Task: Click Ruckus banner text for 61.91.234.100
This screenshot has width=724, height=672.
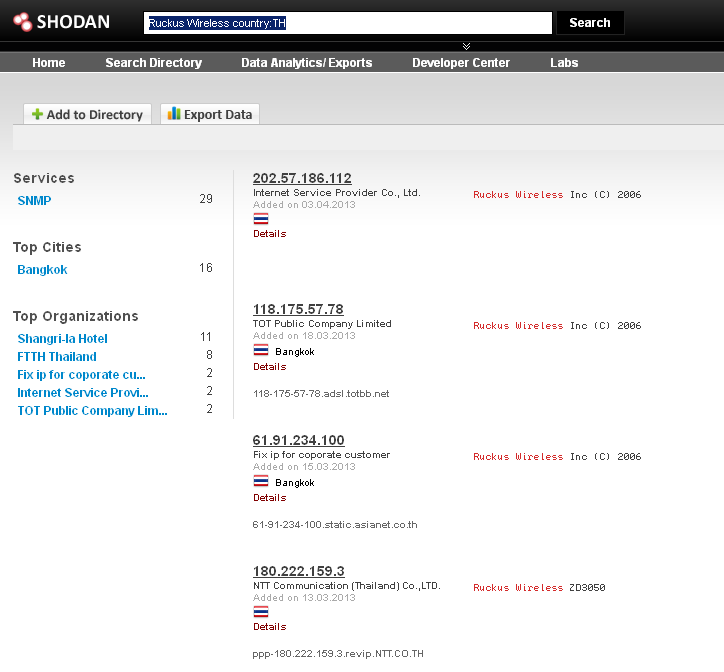Action: (557, 457)
